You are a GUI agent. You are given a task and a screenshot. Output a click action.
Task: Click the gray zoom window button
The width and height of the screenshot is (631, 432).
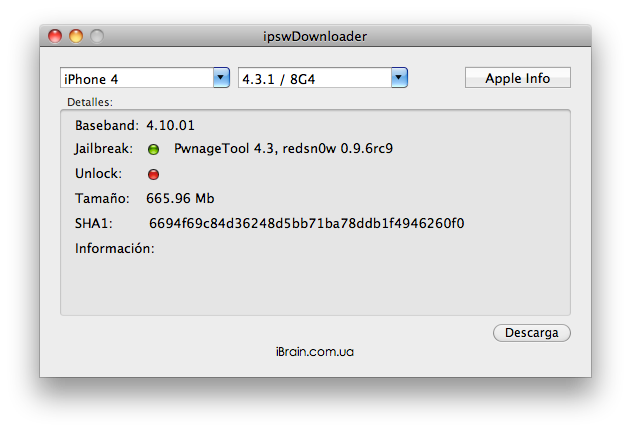[96, 37]
